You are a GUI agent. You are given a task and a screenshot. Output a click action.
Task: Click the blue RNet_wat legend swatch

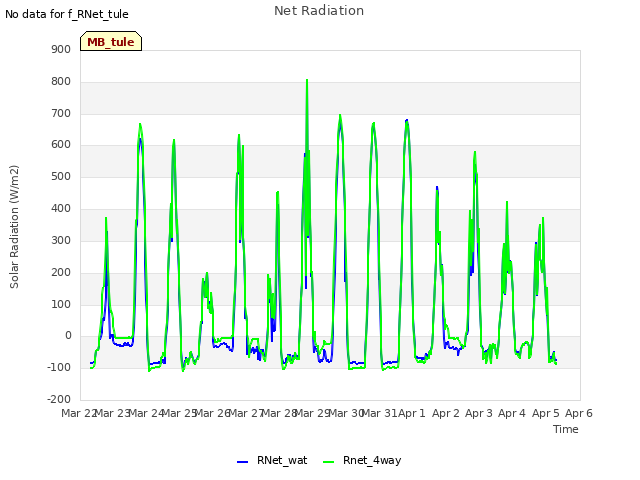[x=242, y=462]
